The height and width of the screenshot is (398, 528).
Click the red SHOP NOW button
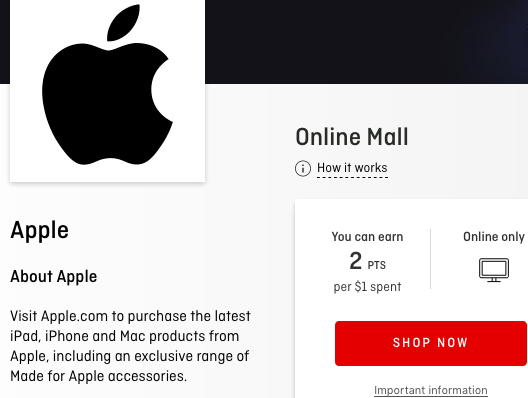tap(431, 343)
